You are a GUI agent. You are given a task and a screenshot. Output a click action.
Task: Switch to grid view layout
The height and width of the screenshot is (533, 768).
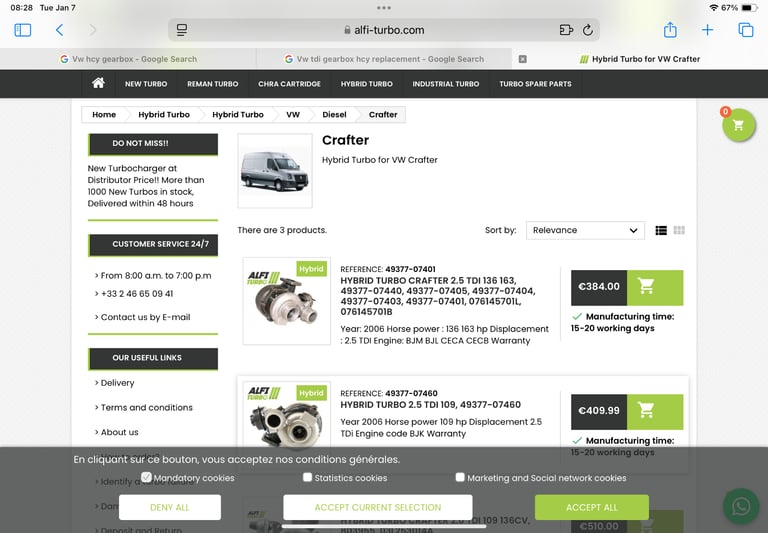point(679,230)
